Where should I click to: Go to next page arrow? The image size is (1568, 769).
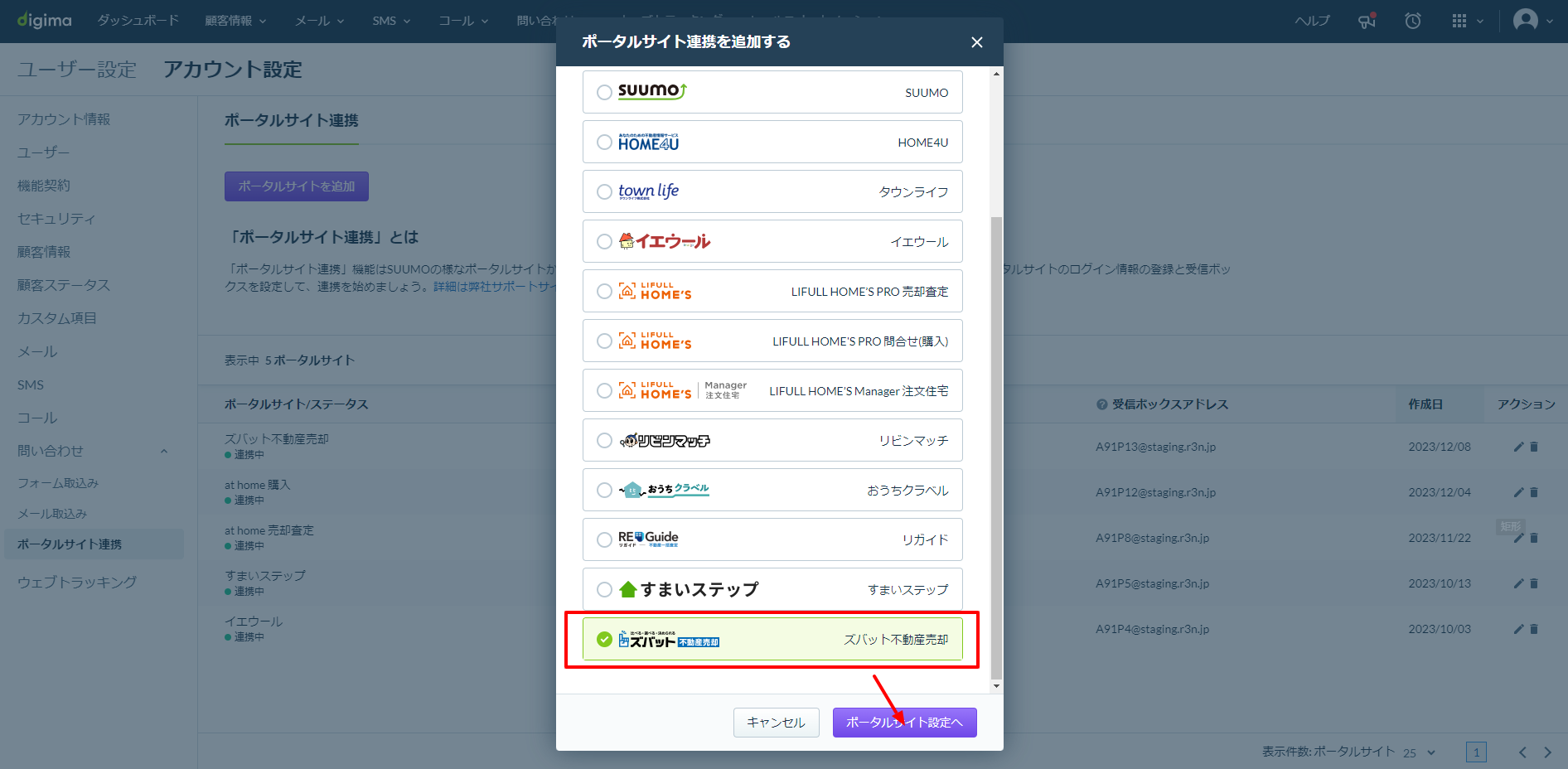pos(1547,752)
